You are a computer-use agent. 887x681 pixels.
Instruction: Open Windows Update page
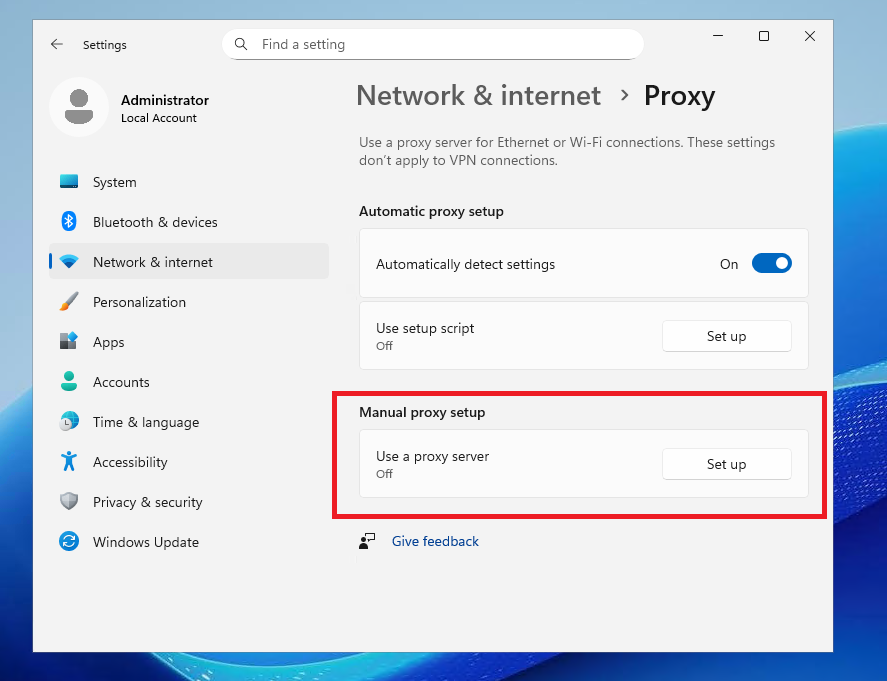[x=189, y=542]
